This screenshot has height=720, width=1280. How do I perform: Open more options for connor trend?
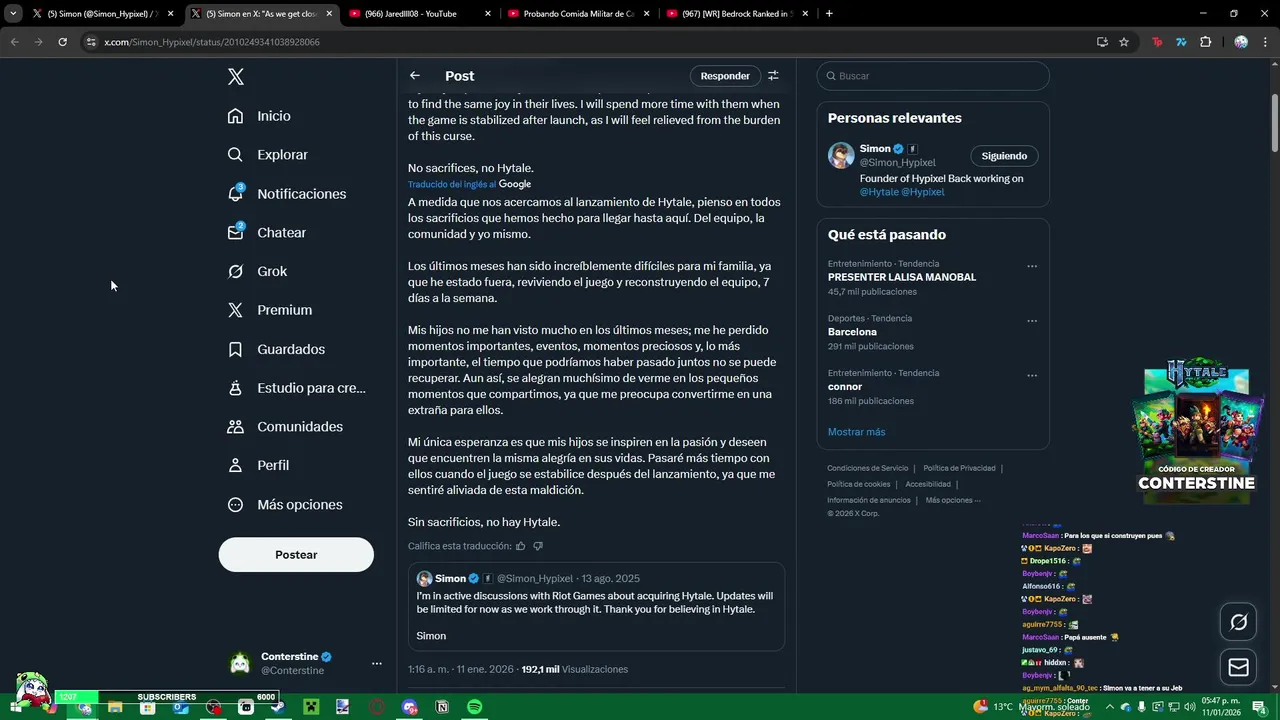[1032, 376]
